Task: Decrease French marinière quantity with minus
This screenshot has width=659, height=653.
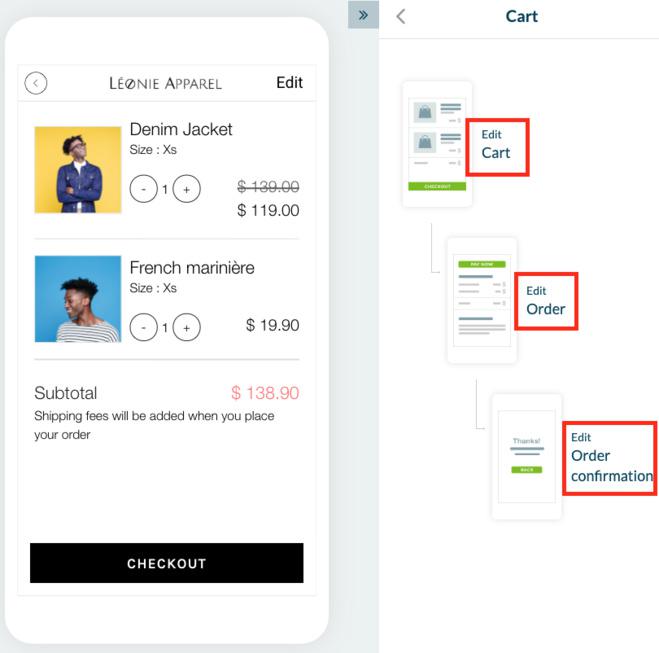Action: click(x=143, y=326)
